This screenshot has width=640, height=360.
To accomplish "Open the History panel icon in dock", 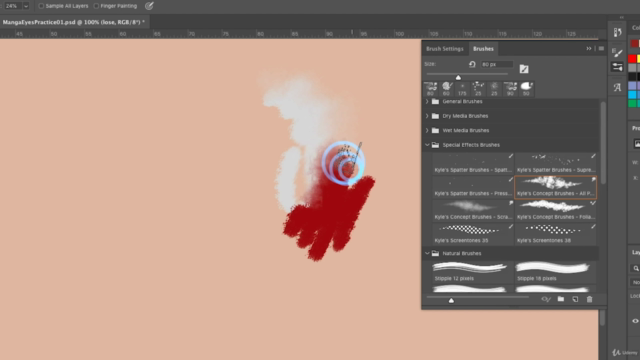I will pyautogui.click(x=617, y=32).
